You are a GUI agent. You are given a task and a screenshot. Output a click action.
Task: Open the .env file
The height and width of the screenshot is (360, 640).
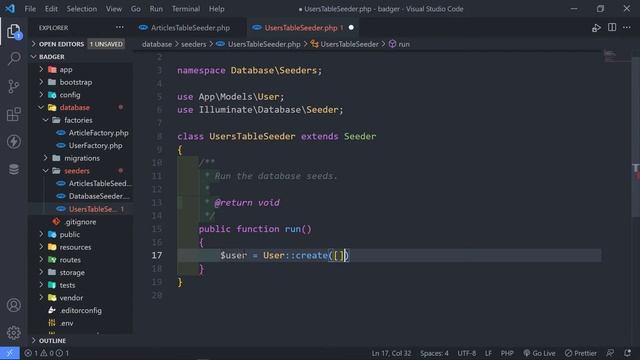coord(67,323)
